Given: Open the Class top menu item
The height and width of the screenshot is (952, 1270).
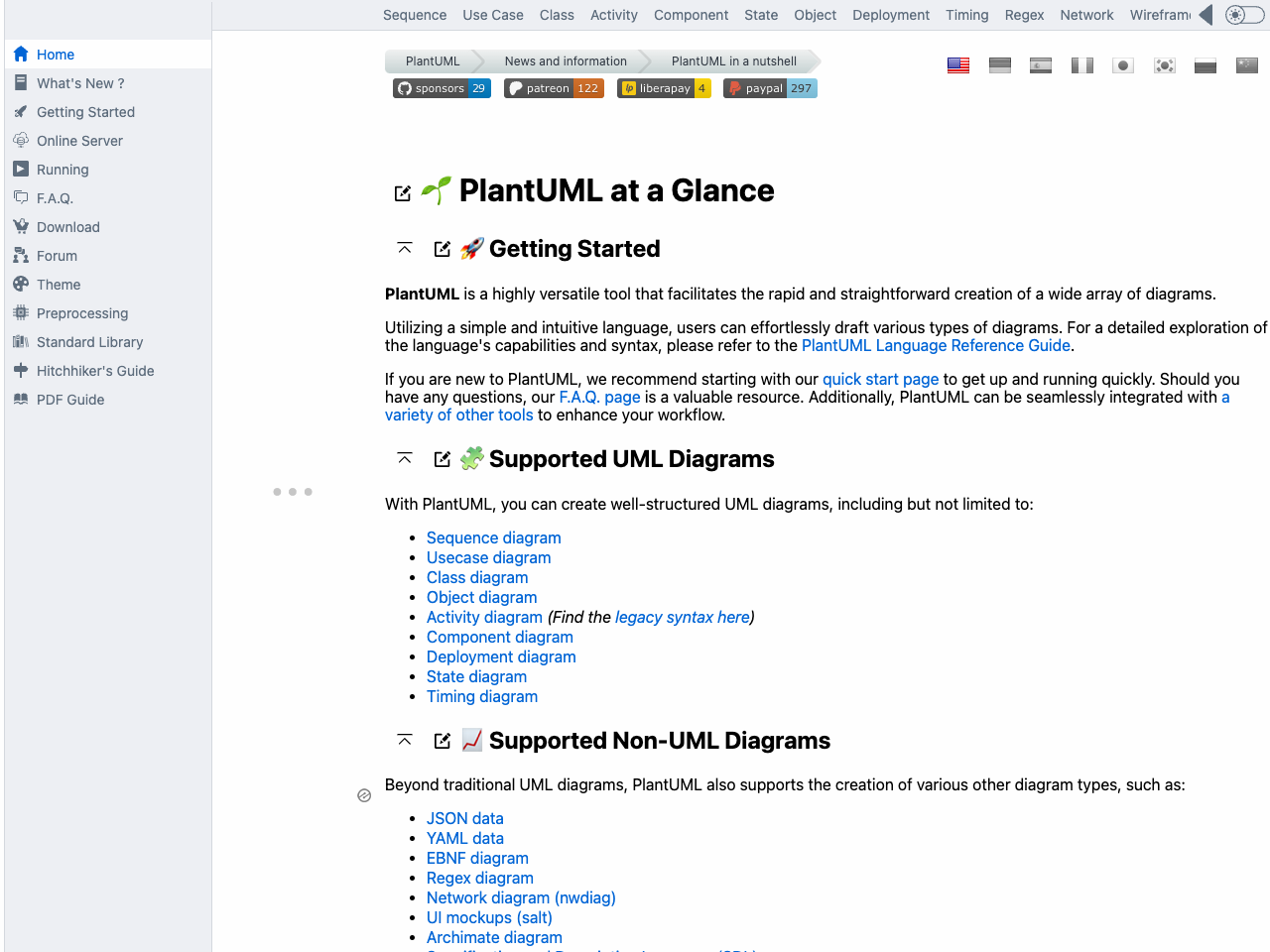Looking at the screenshot, I should point(557,15).
